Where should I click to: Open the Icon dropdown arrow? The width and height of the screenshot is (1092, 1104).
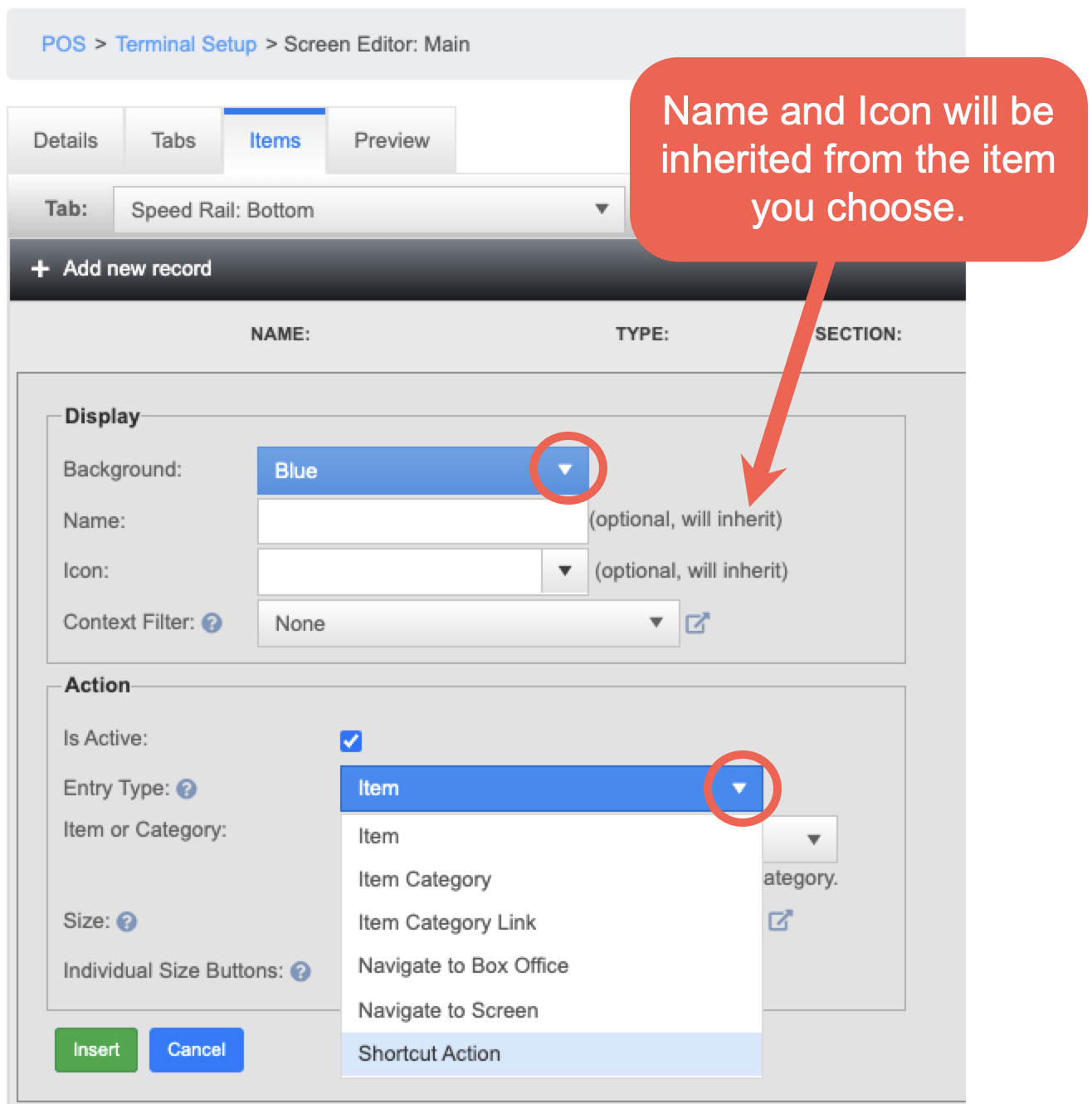coord(565,571)
